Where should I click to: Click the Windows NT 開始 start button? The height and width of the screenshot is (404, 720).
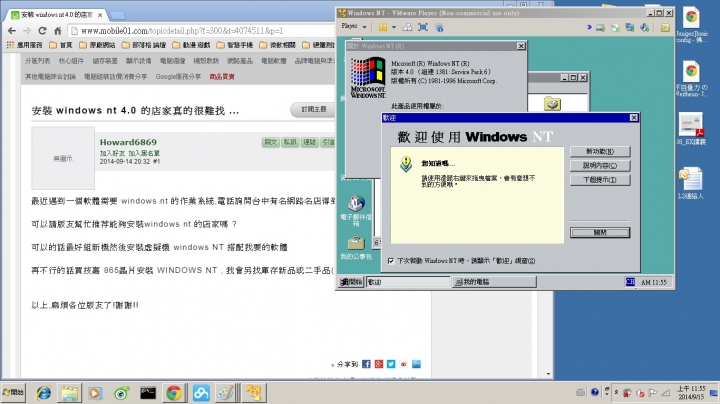[351, 282]
